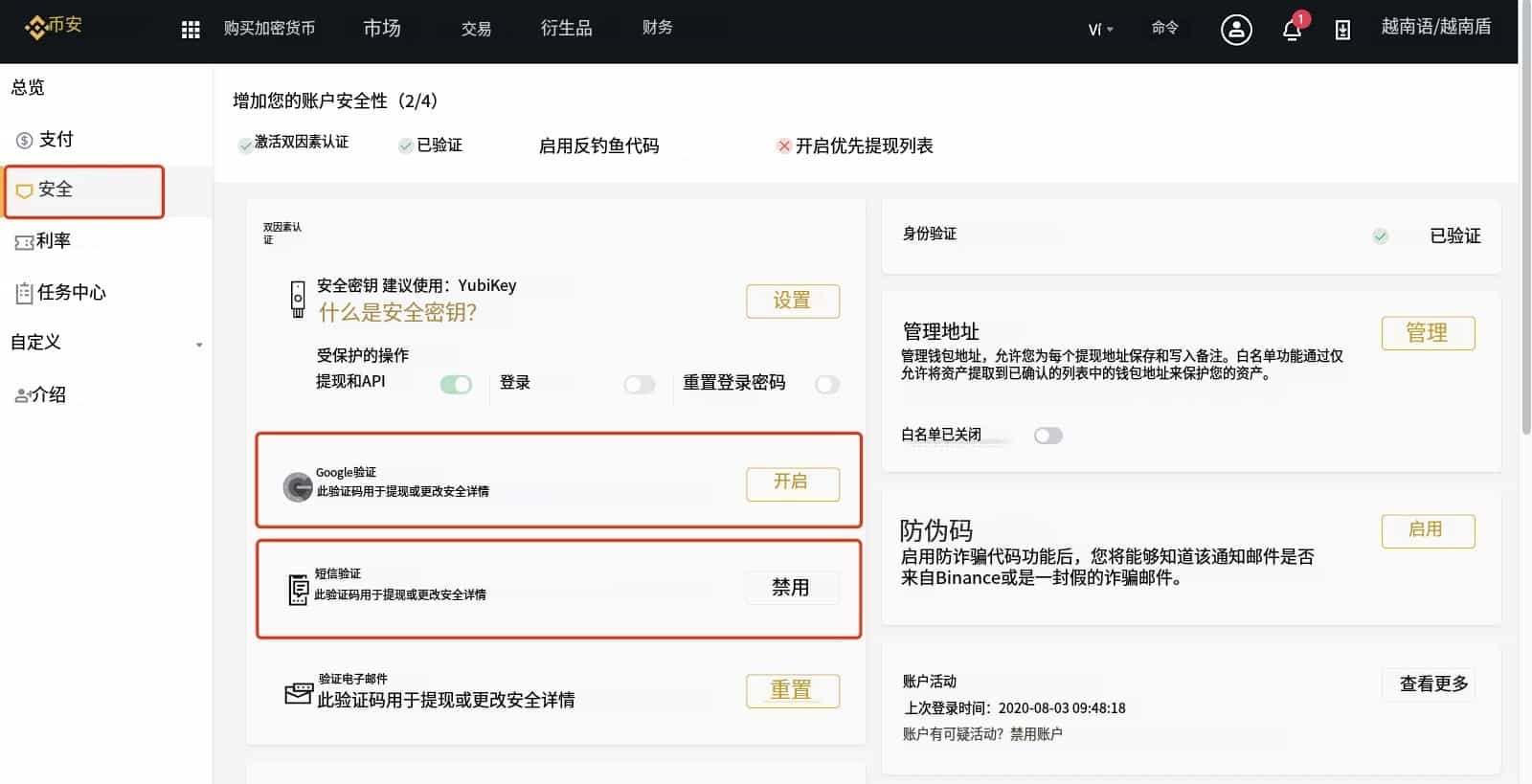Turn on the 白名单 whitelist toggle
Viewport: 1532px width, 784px height.
1048,436
